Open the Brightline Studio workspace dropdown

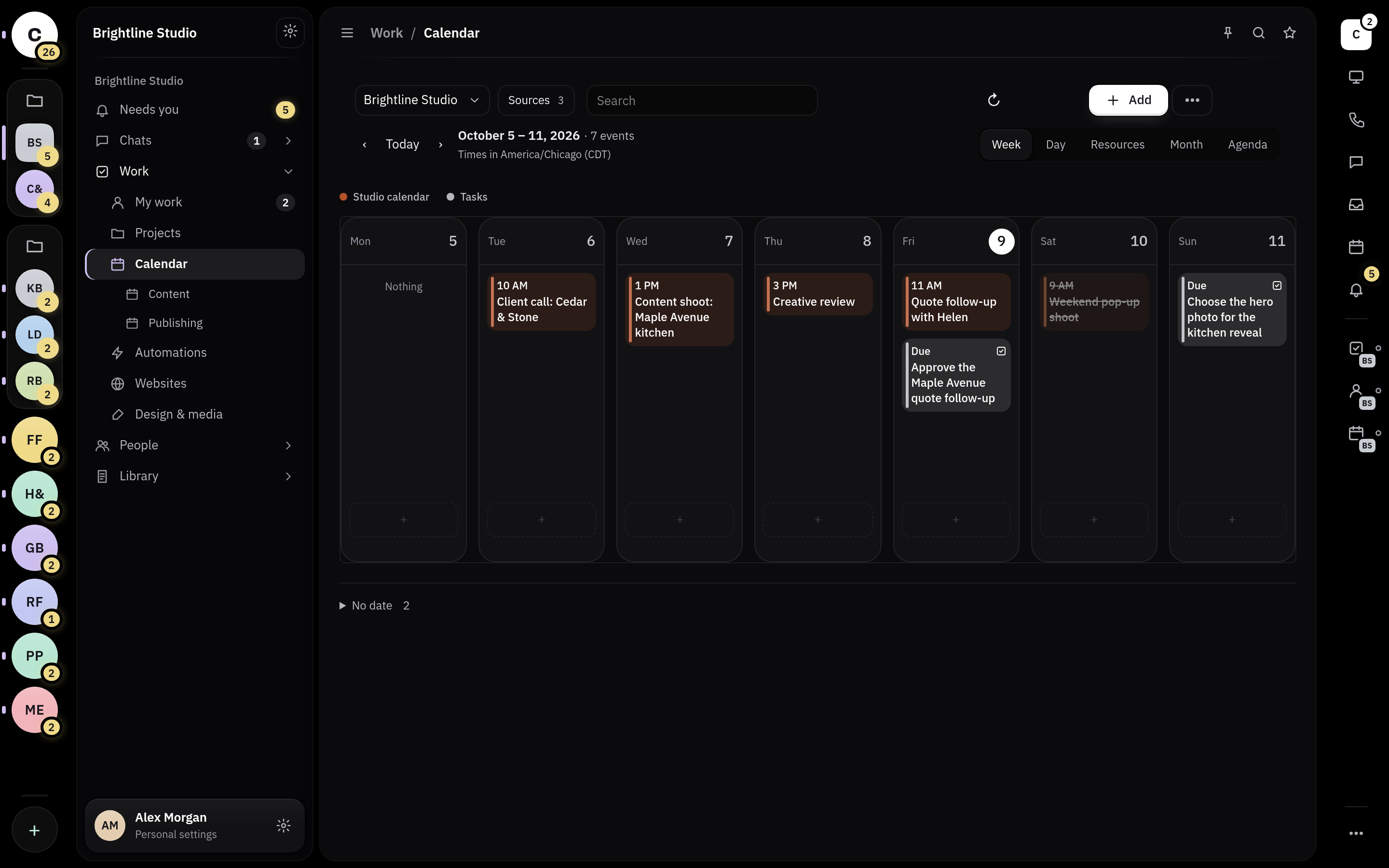click(x=422, y=100)
